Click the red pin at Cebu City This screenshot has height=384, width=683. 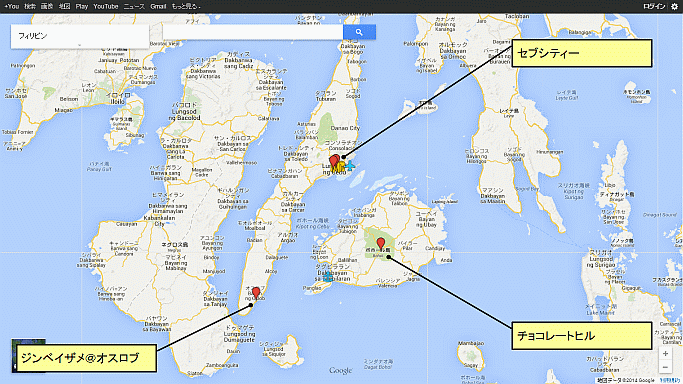tap(334, 161)
